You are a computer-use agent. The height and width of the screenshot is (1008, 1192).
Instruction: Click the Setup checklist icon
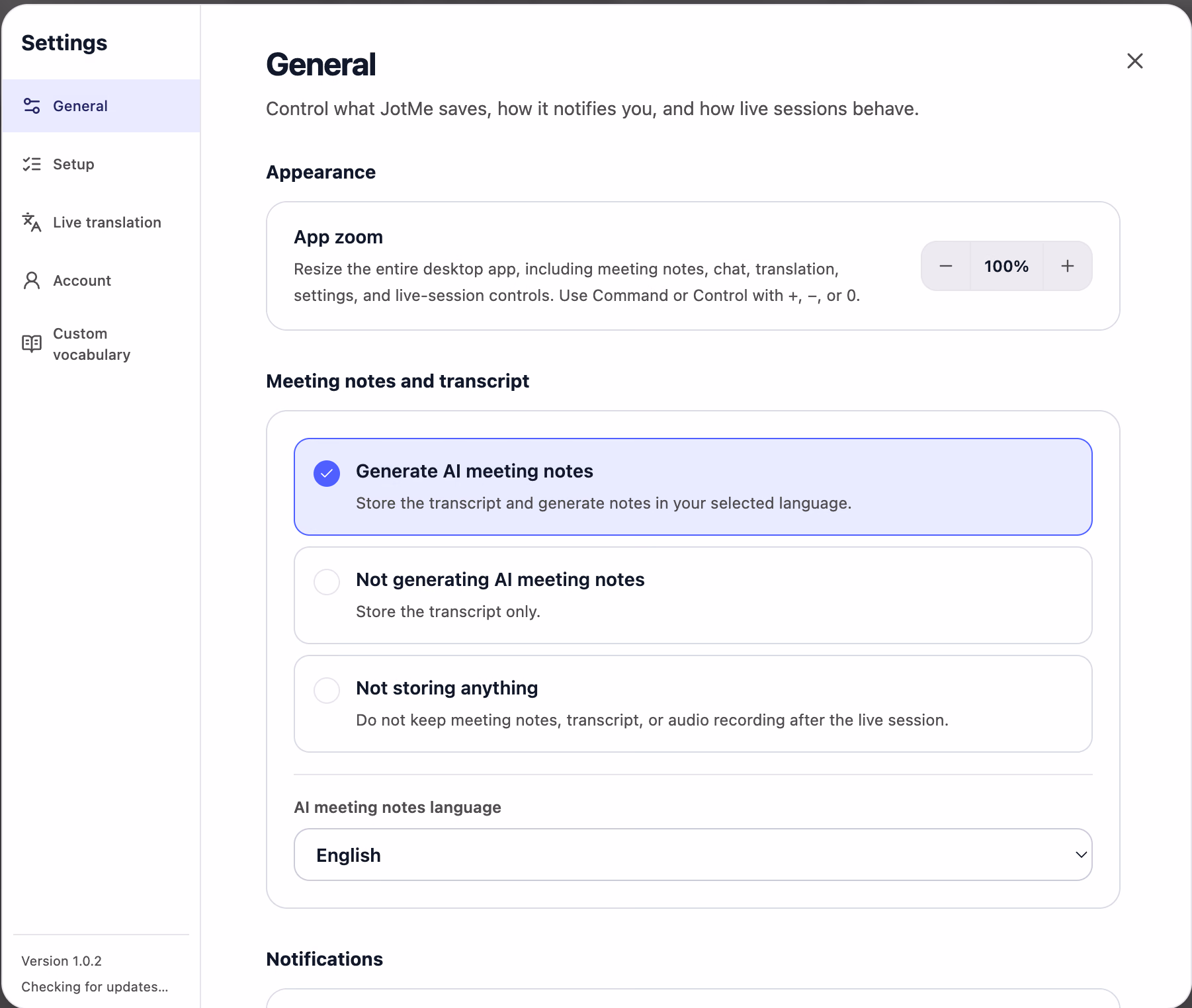32,164
